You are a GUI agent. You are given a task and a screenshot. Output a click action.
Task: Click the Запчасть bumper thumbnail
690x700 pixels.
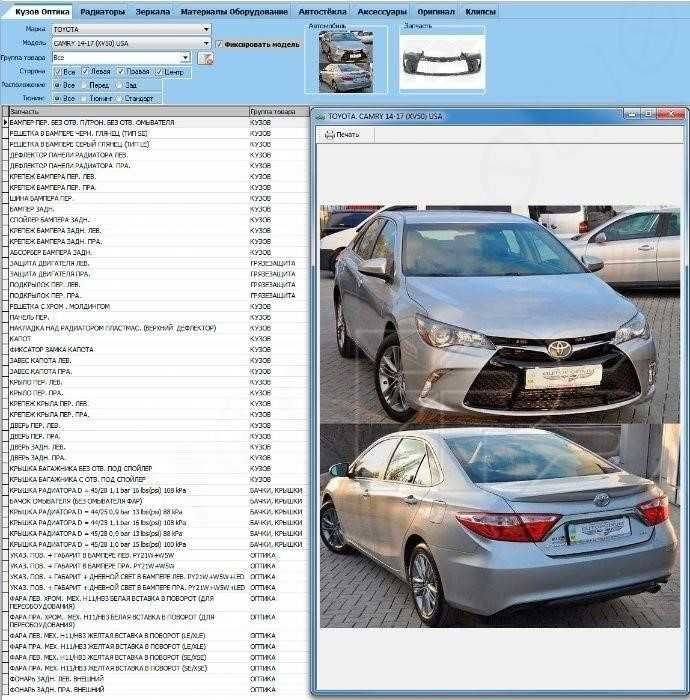[x=442, y=62]
